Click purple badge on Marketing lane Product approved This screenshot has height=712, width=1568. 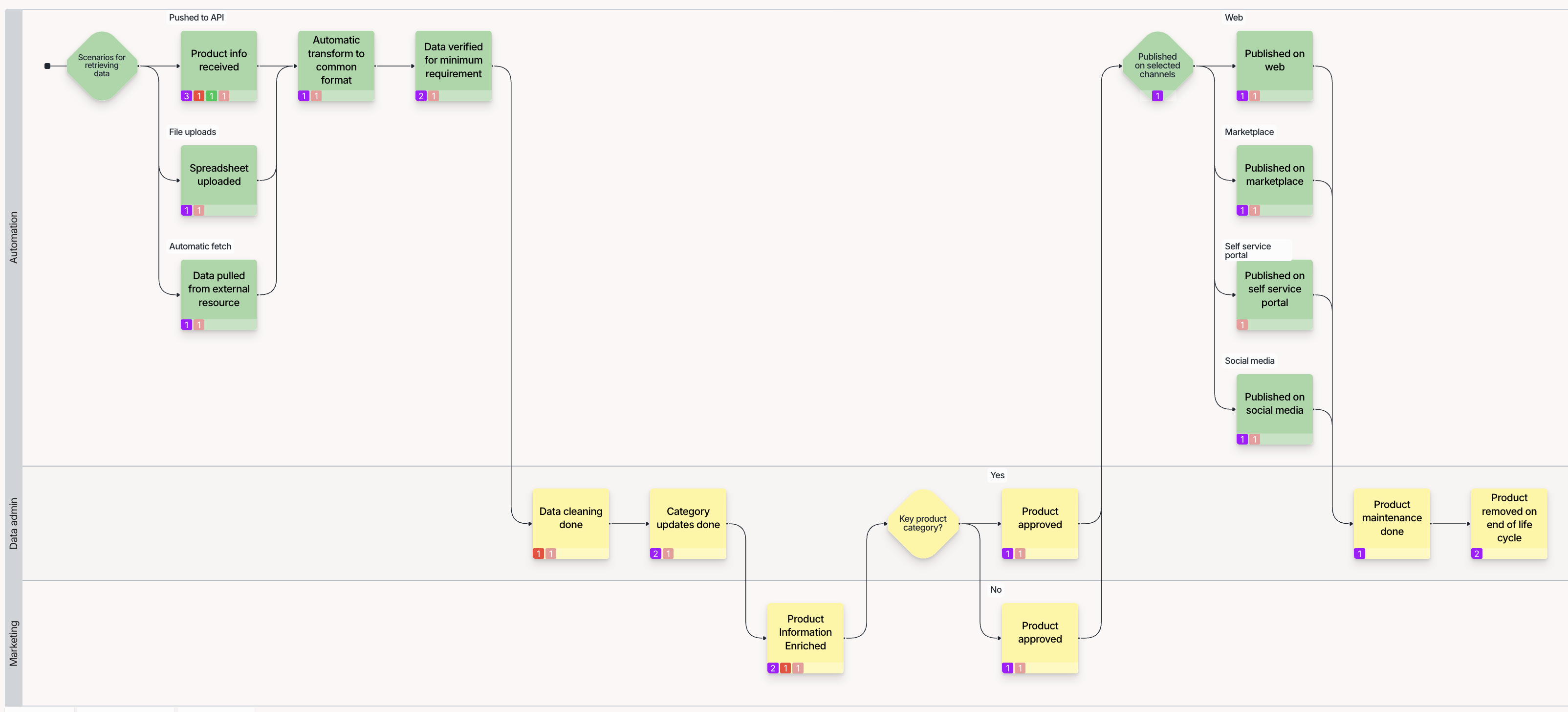click(x=1007, y=668)
